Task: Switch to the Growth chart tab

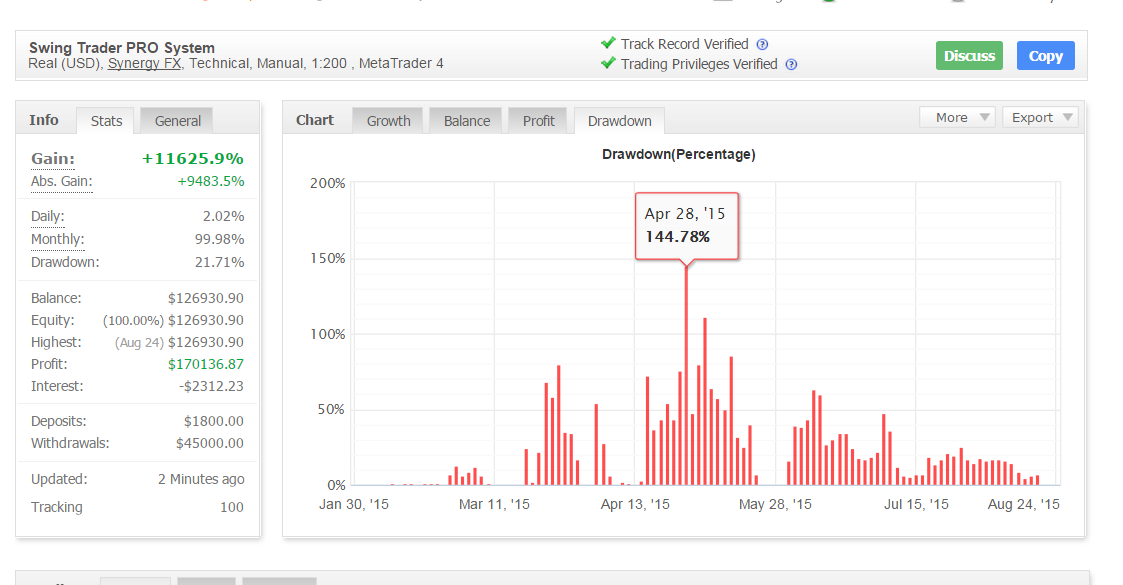Action: pos(388,121)
